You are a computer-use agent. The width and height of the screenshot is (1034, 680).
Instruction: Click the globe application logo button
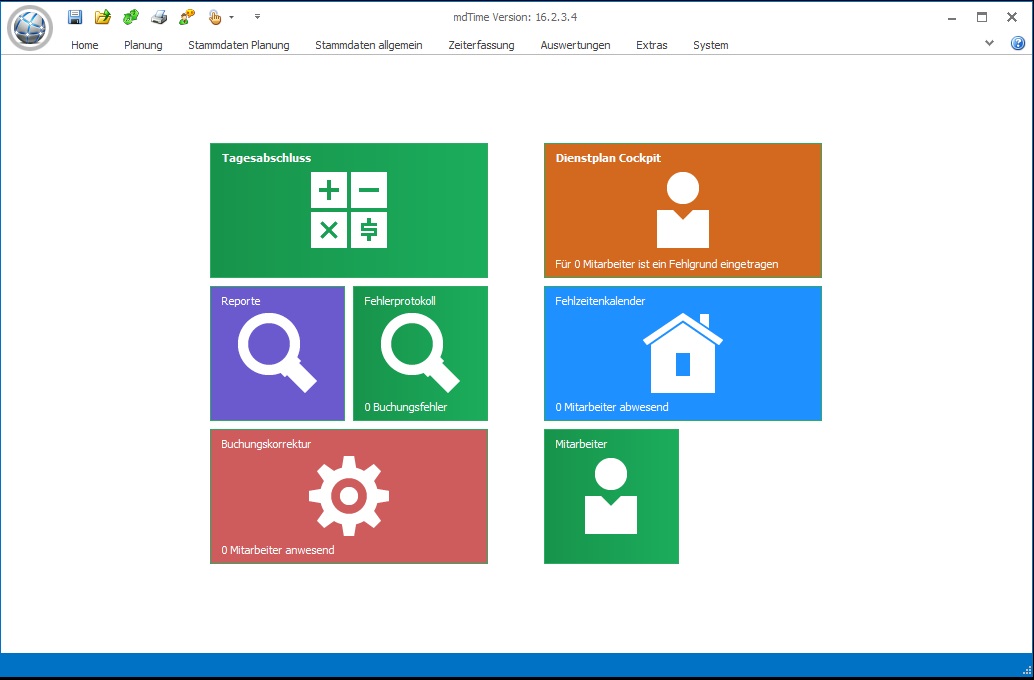pyautogui.click(x=30, y=28)
